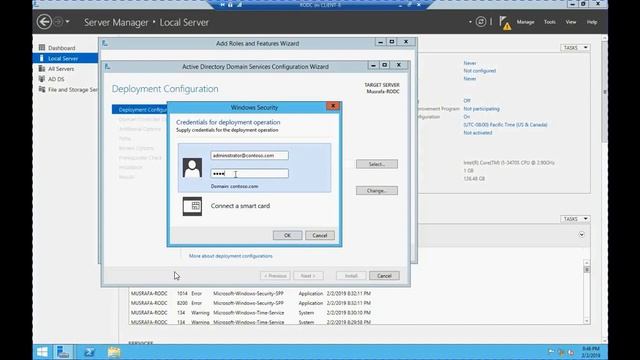Open the notifications flag with warning
640x360 pixels.
(x=505, y=23)
